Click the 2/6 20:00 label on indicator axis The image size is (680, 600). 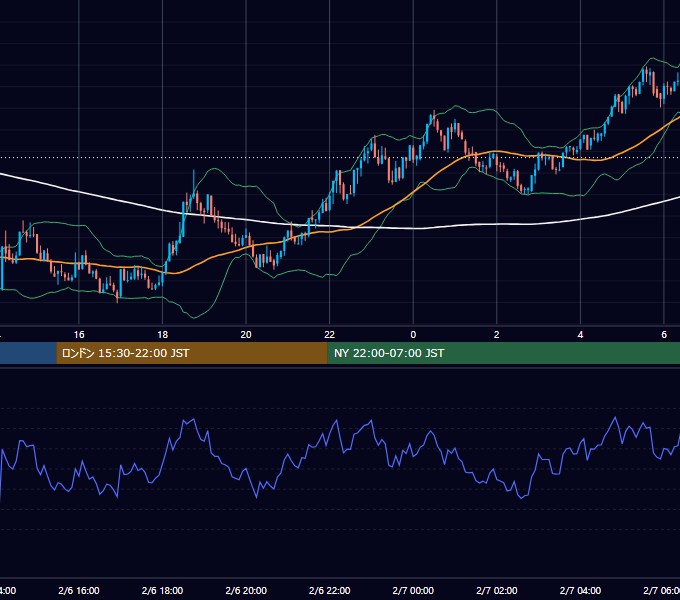246,591
